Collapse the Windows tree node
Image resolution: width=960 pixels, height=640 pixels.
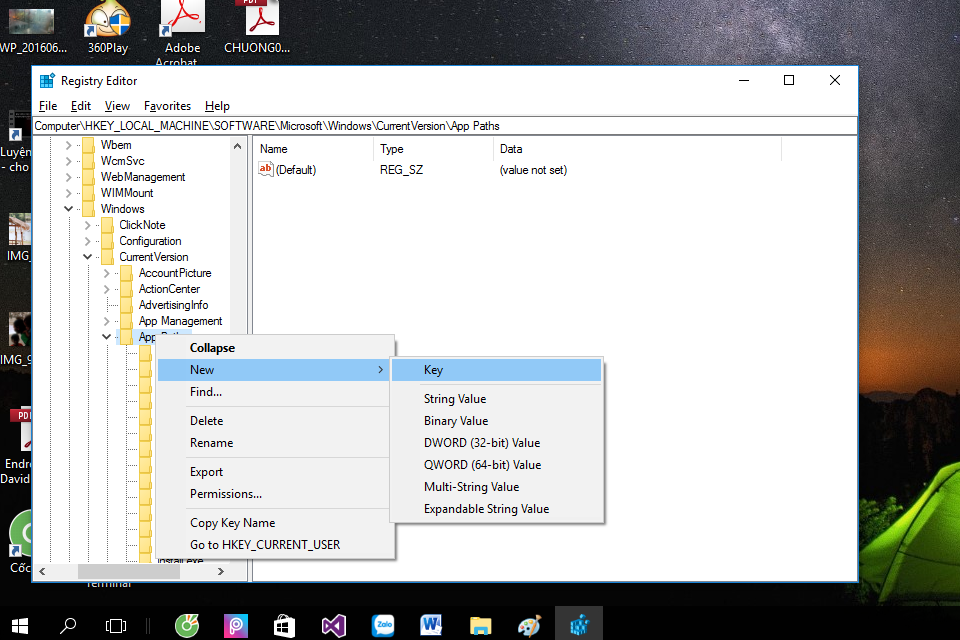coord(68,208)
